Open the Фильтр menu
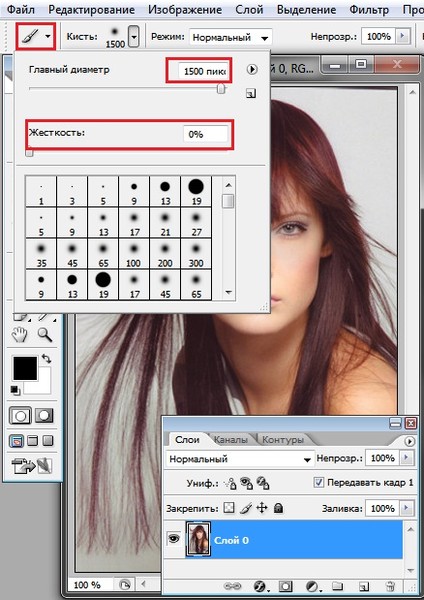424x600 pixels. pyautogui.click(x=368, y=10)
